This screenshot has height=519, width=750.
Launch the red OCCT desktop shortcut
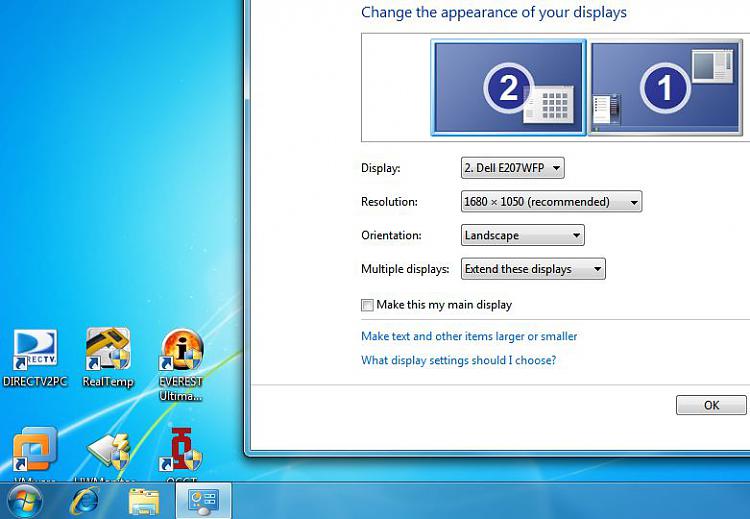point(181,453)
